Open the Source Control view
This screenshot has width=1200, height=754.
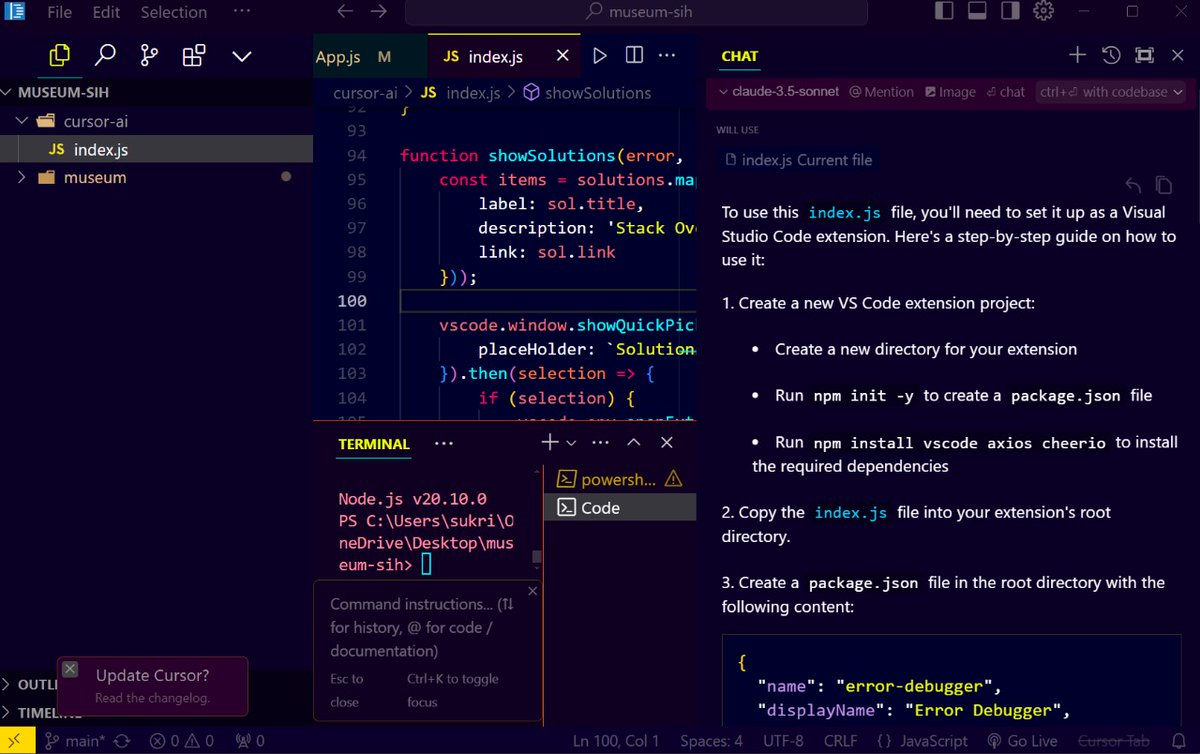148,57
